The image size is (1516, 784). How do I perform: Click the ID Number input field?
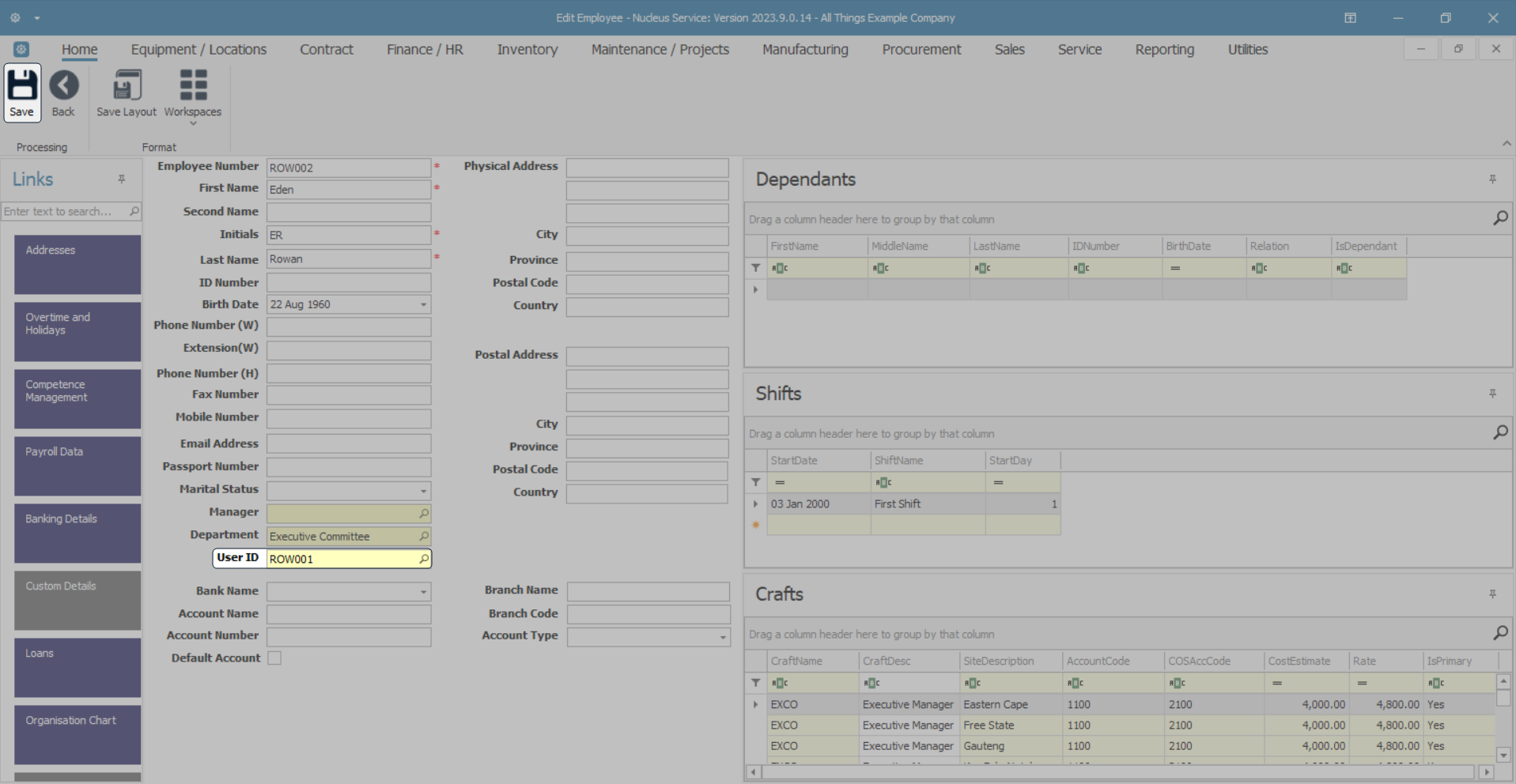tap(349, 283)
